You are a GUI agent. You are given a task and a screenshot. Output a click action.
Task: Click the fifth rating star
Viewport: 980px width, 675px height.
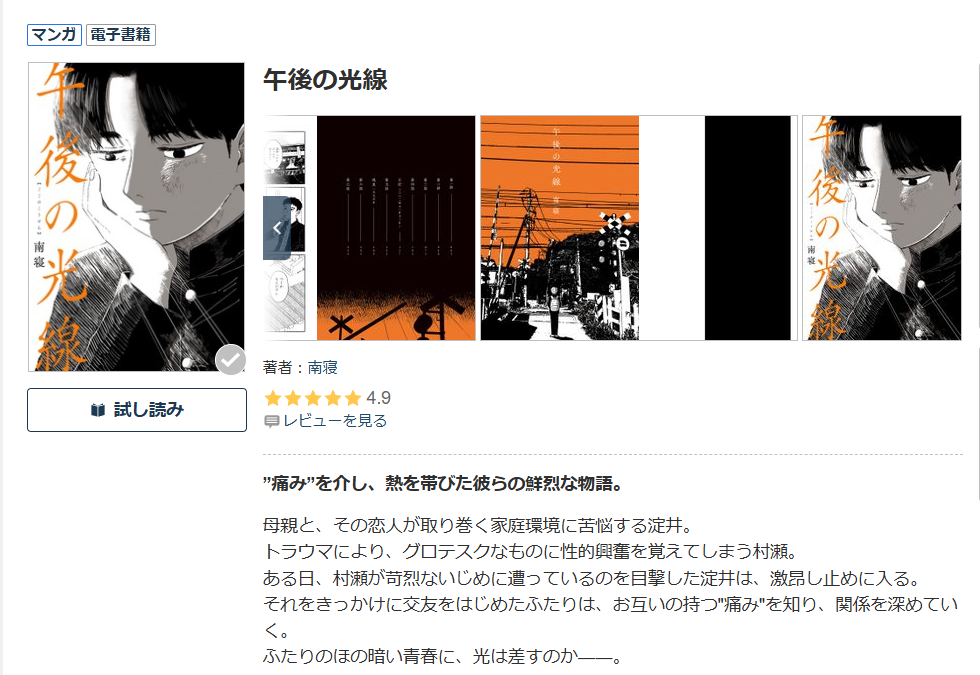[x=353, y=398]
